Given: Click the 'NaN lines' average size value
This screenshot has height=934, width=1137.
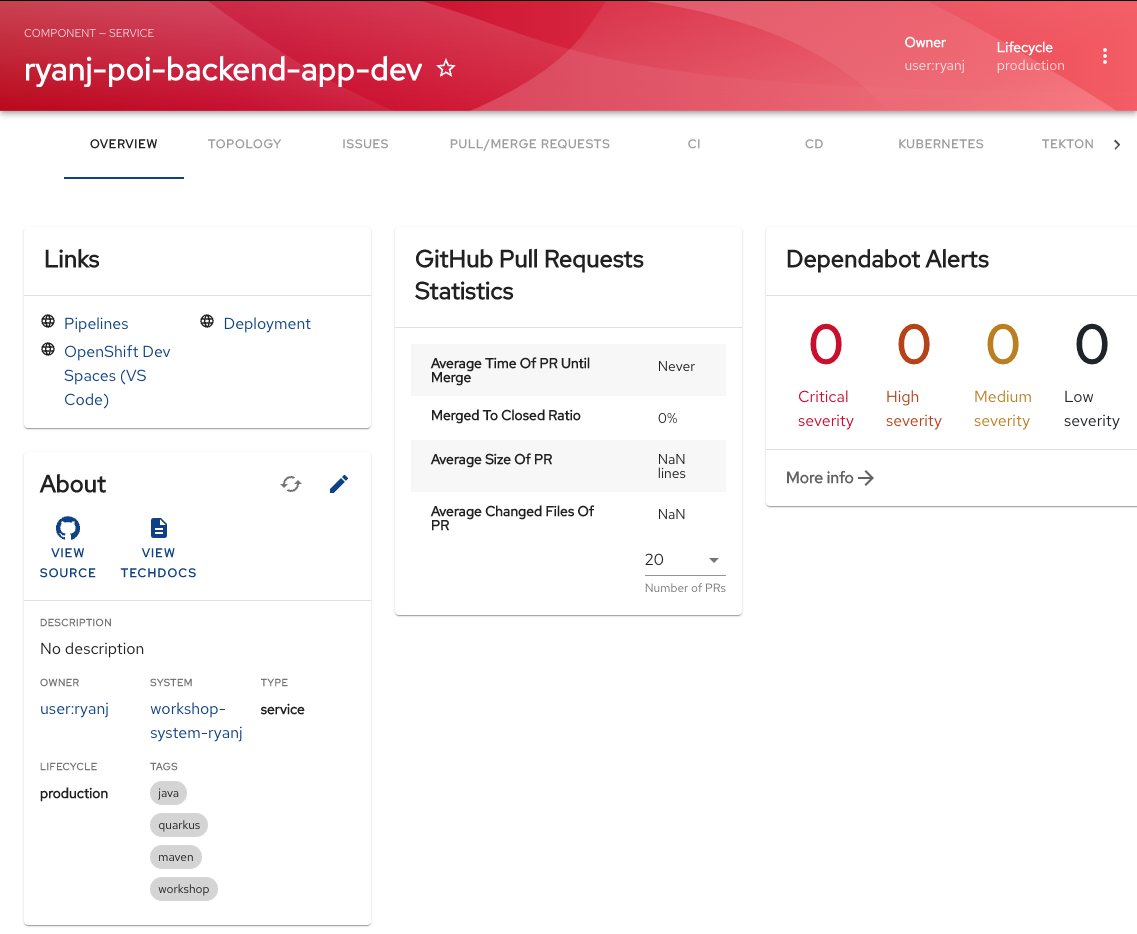Looking at the screenshot, I should tap(671, 466).
